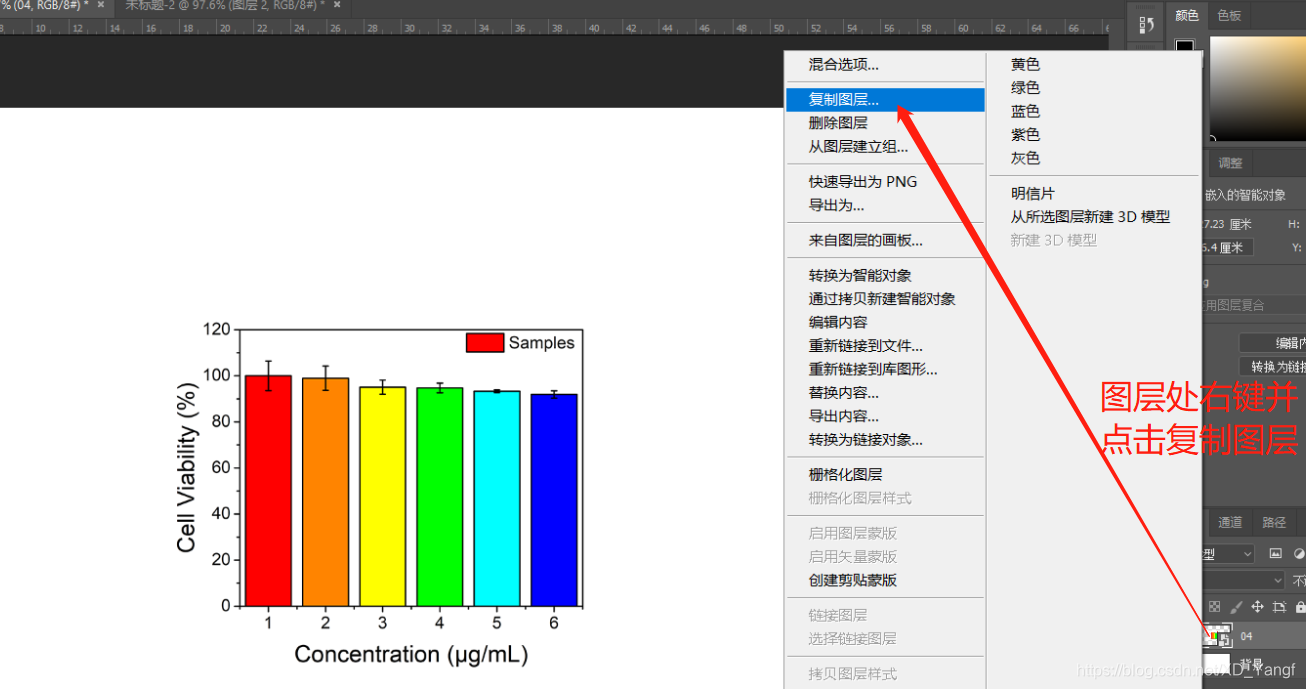Select the foreground color swatch in Color panel
1306x689 pixels.
pos(1184,46)
